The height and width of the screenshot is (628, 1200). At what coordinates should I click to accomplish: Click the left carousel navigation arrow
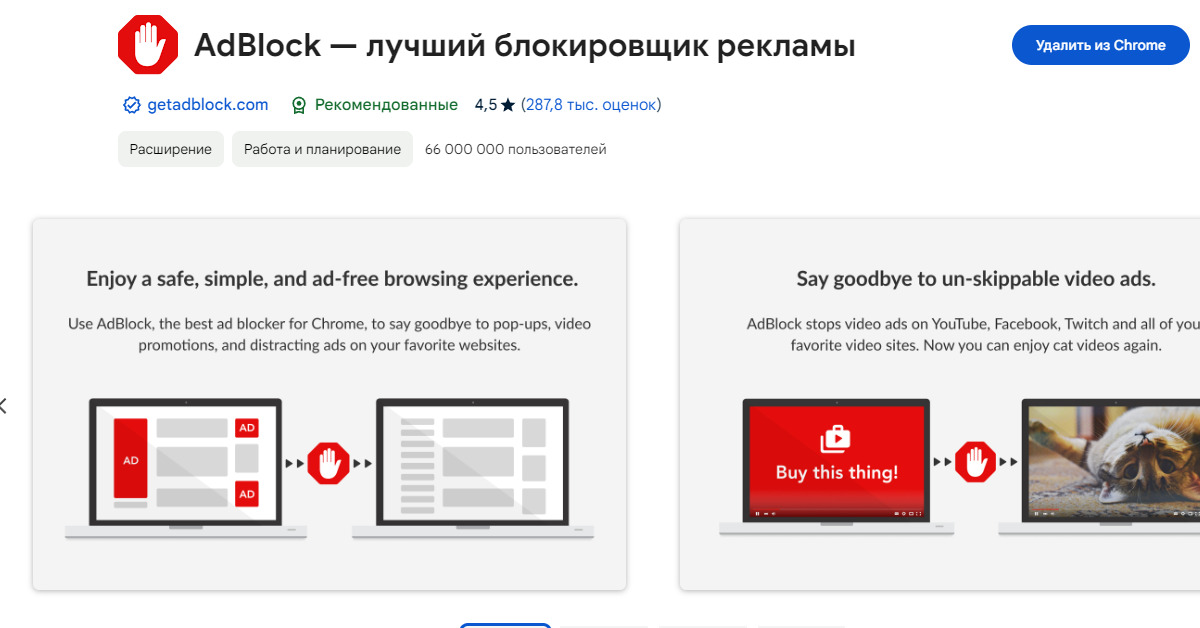[x=4, y=406]
